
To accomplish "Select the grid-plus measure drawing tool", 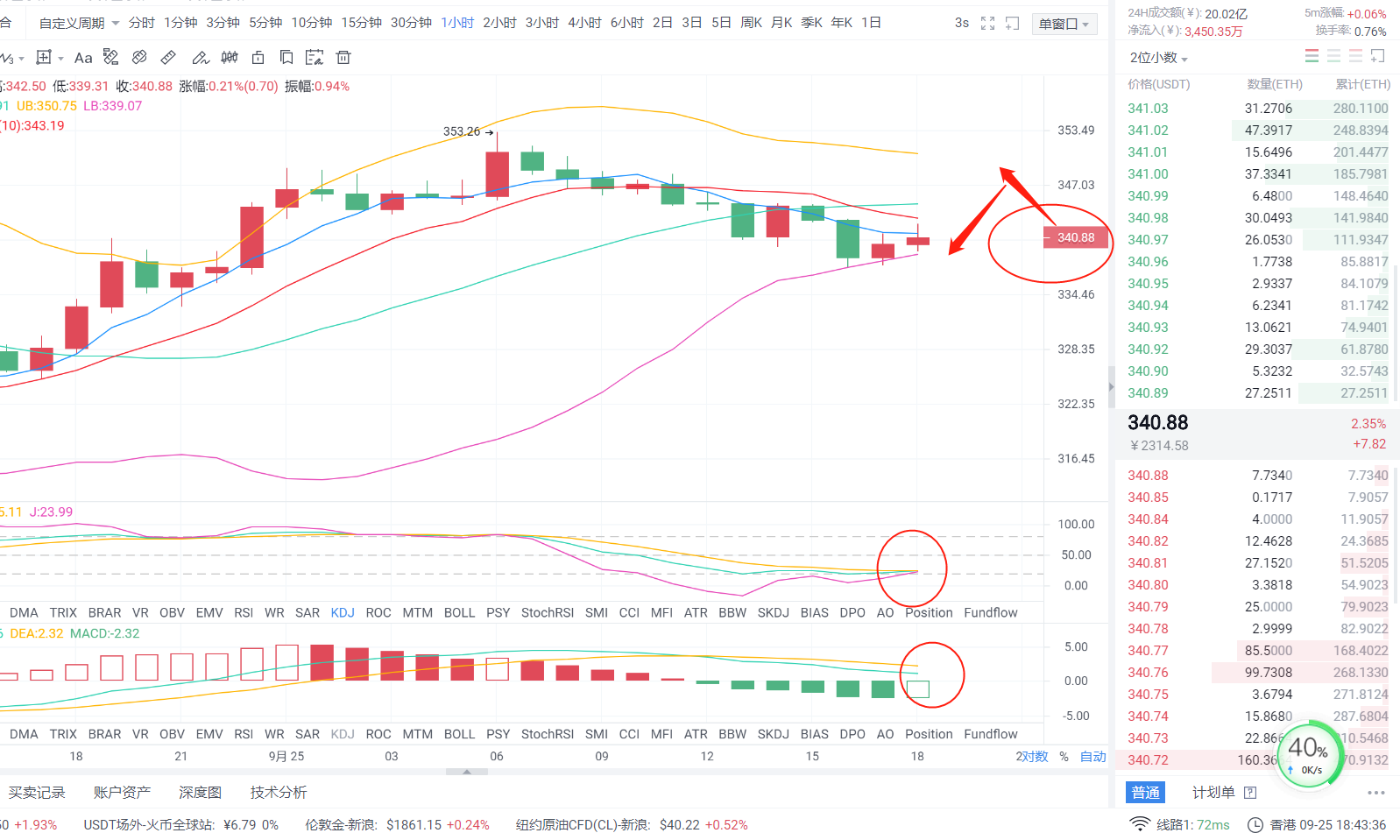I will click(x=44, y=58).
